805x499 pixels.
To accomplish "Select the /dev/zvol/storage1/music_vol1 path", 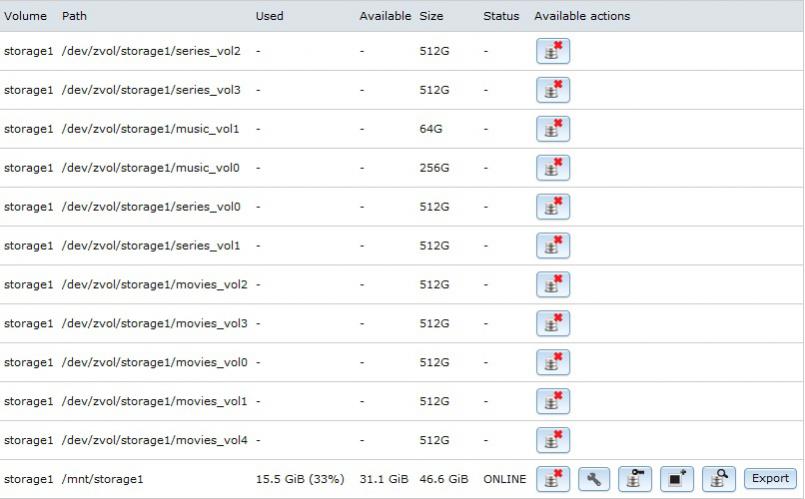I will point(150,129).
